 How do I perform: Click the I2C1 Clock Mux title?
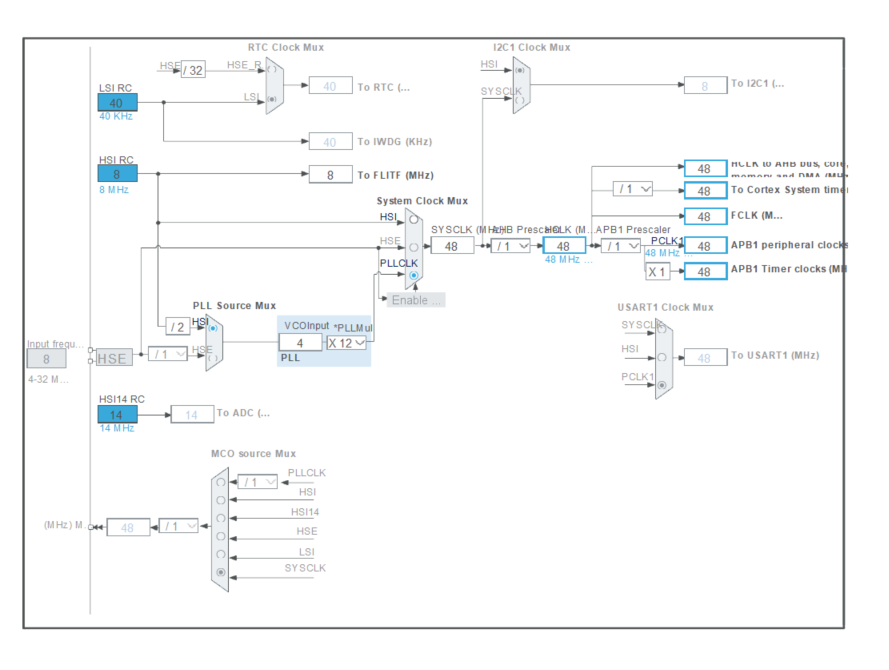click(532, 47)
